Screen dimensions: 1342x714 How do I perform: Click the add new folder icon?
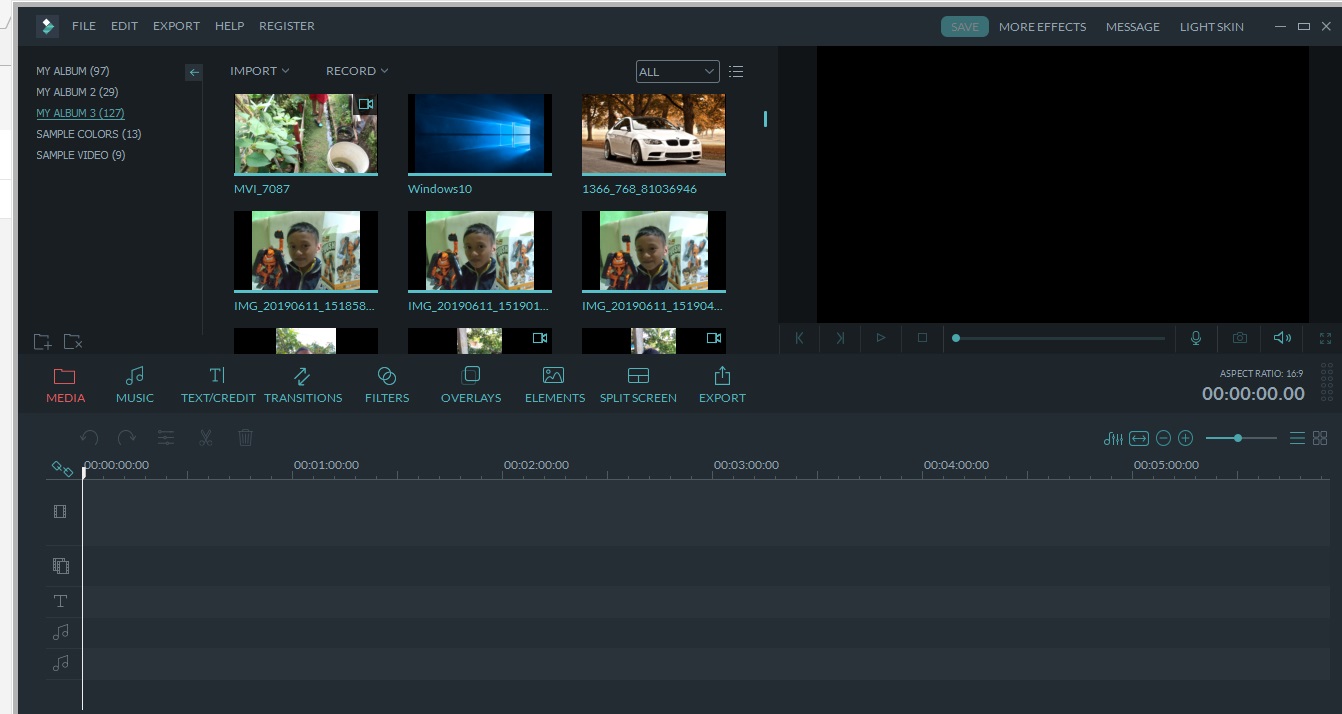pyautogui.click(x=42, y=342)
